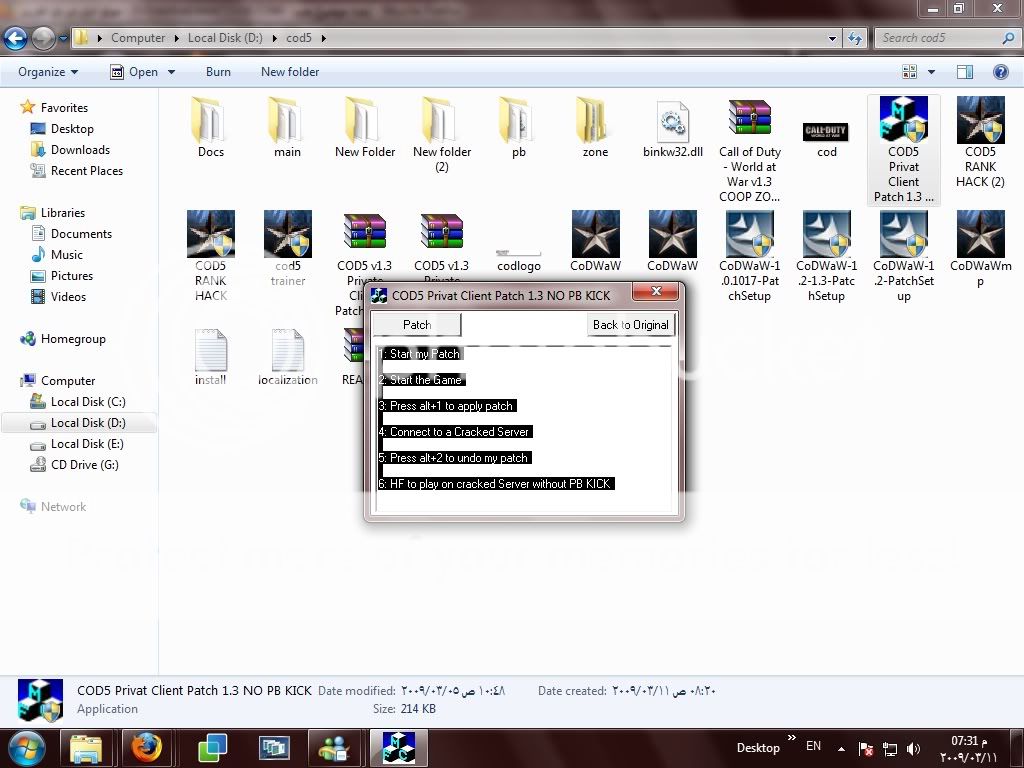
Task: Select COD5 Privat Client Patch 1.3 application
Action: tap(904, 150)
